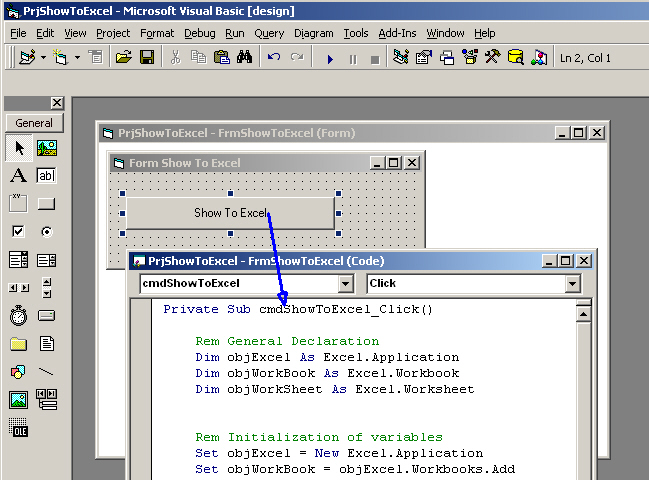Open the Query menu
The image size is (649, 480).
coord(269,33)
